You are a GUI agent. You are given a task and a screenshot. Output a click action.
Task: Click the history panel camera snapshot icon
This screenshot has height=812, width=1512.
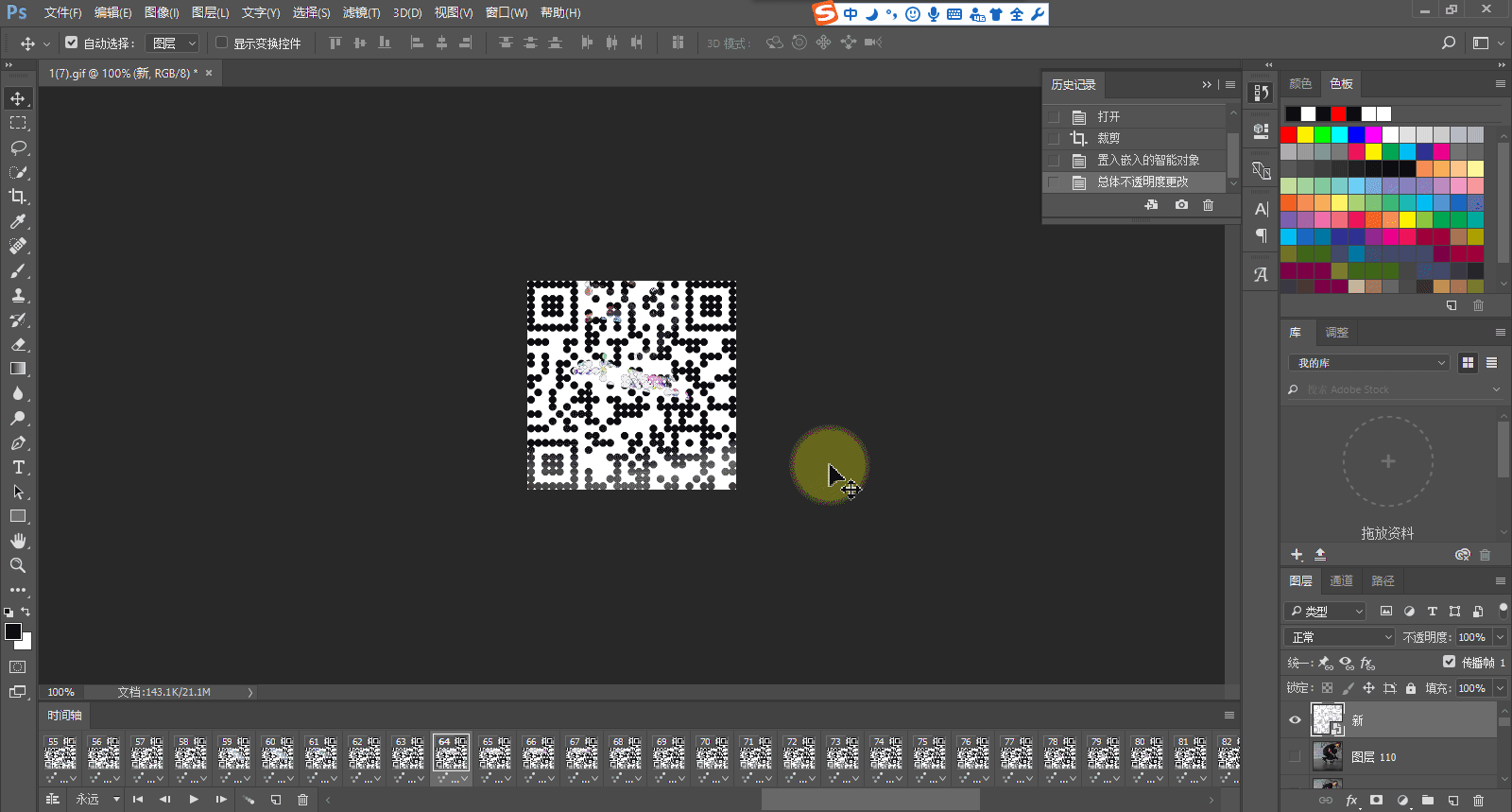[1181, 205]
